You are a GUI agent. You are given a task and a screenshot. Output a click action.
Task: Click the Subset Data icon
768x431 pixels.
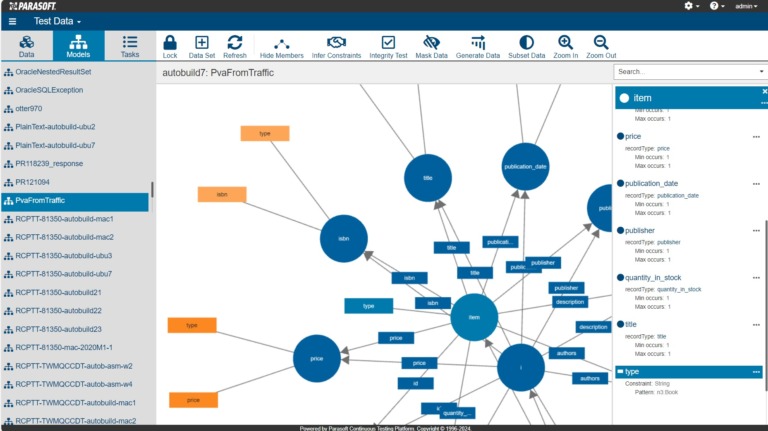526,43
